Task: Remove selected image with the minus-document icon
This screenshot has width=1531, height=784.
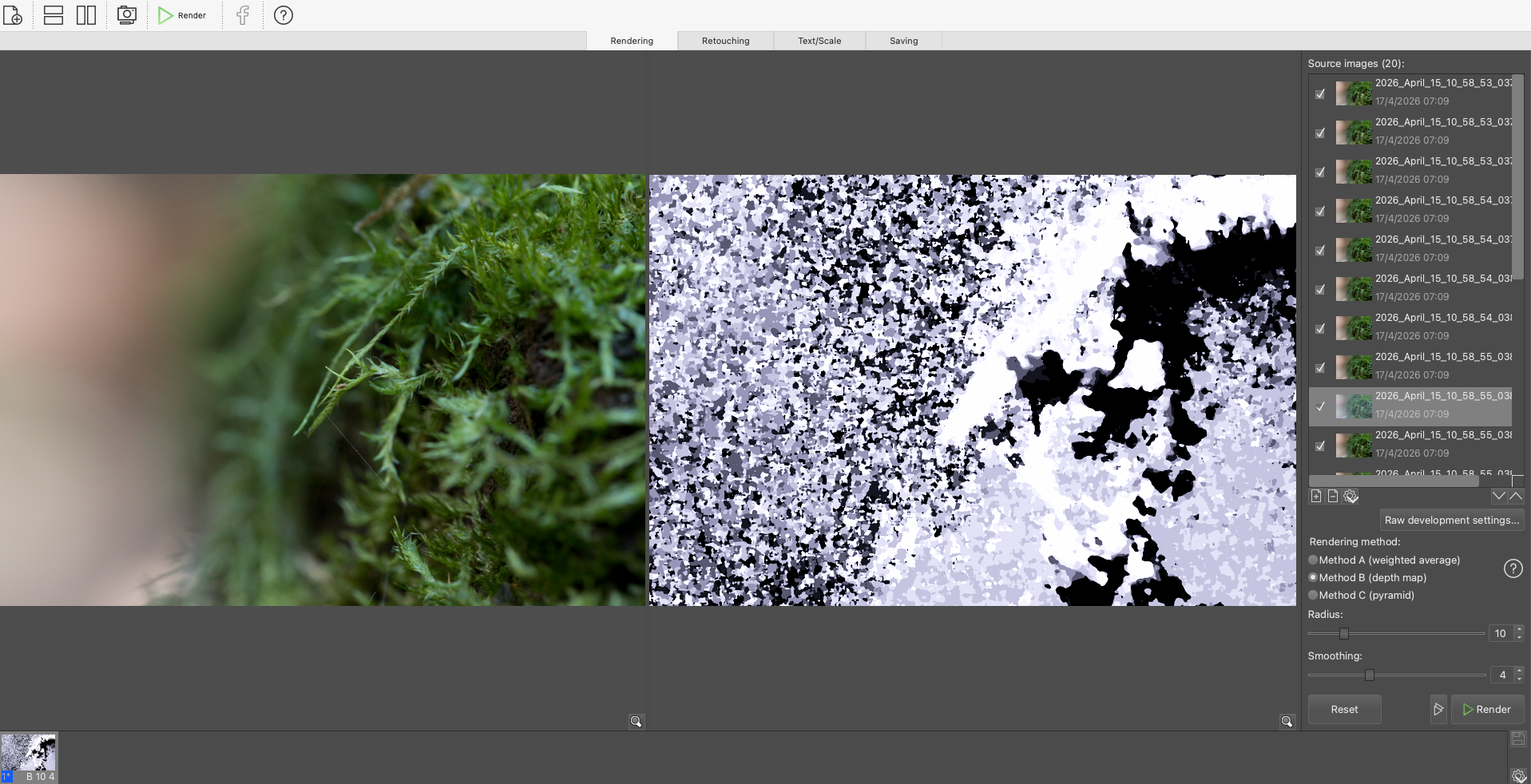Action: coord(1332,496)
